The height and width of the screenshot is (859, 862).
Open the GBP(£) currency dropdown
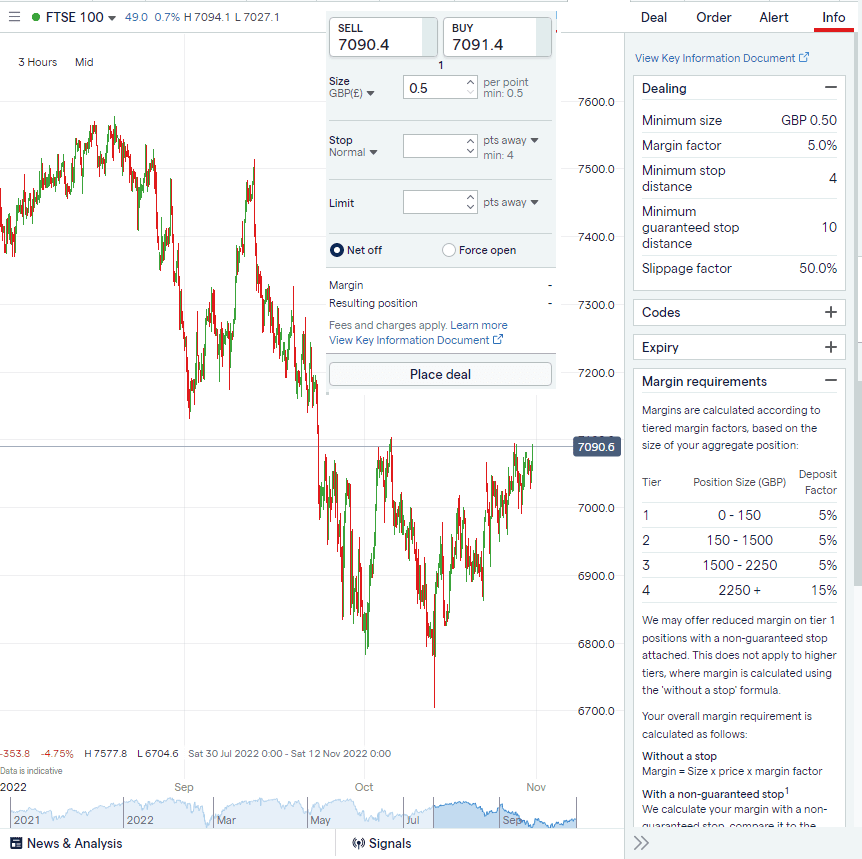(x=352, y=93)
